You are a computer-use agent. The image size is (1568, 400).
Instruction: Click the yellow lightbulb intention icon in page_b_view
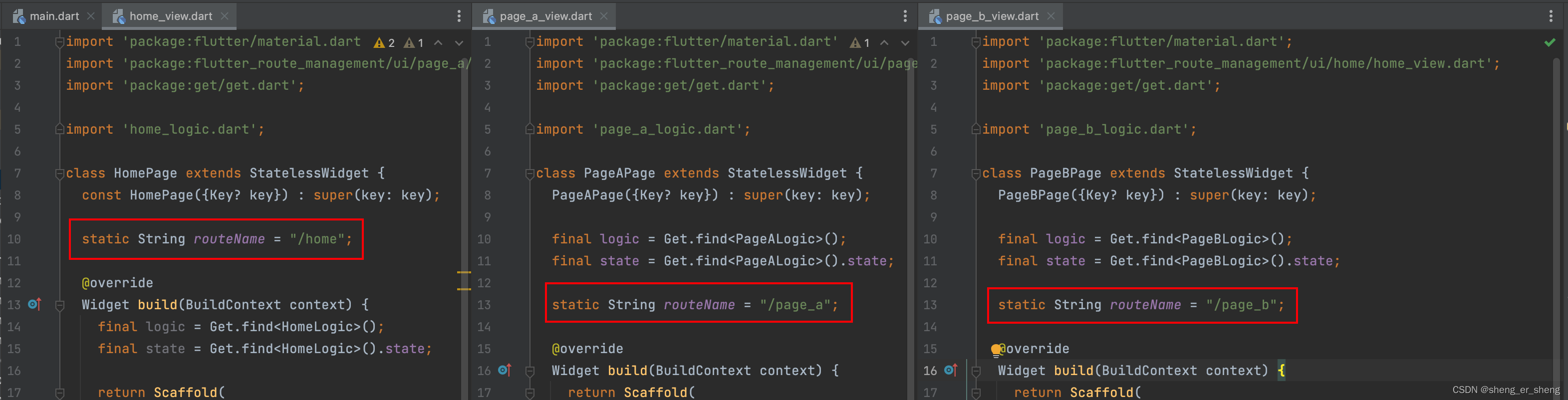pos(996,350)
